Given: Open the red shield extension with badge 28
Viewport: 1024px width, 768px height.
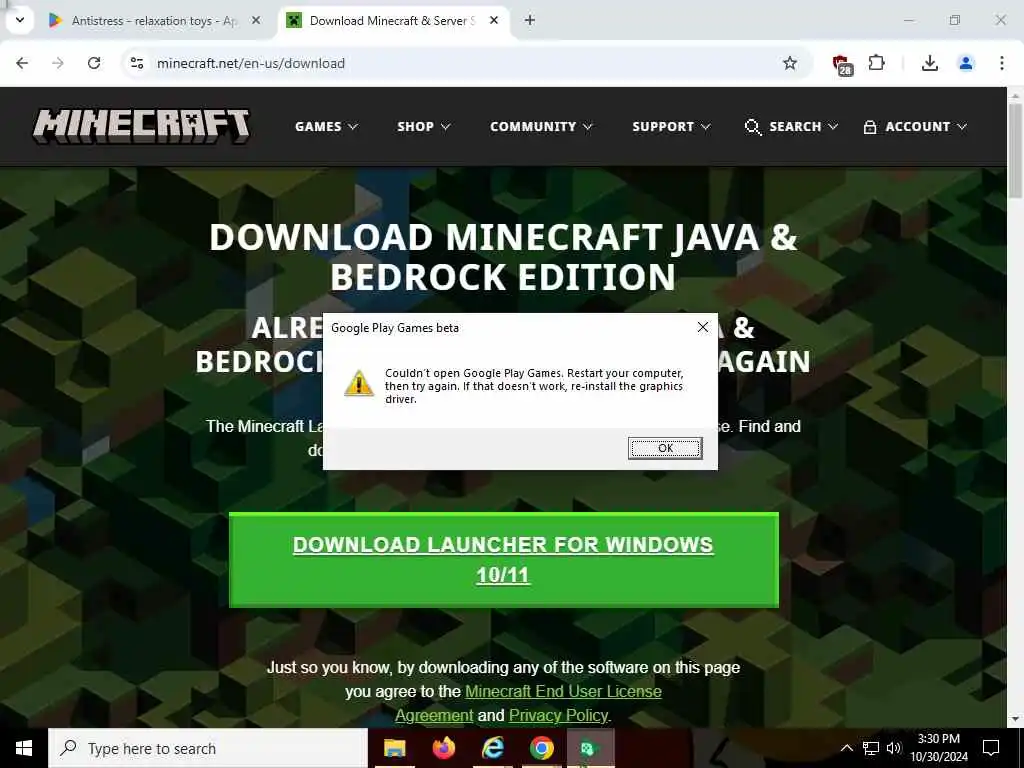Looking at the screenshot, I should click(x=842, y=64).
